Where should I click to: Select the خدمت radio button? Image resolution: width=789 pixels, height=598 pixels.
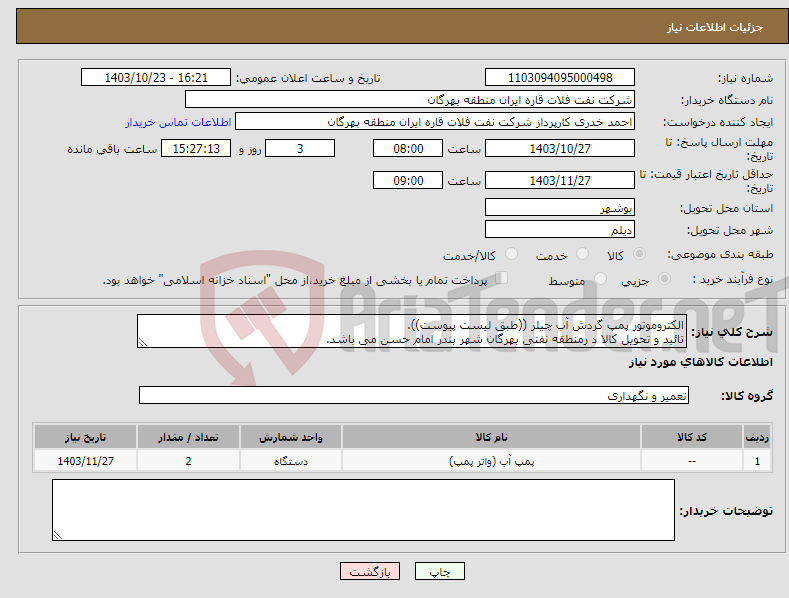582,254
